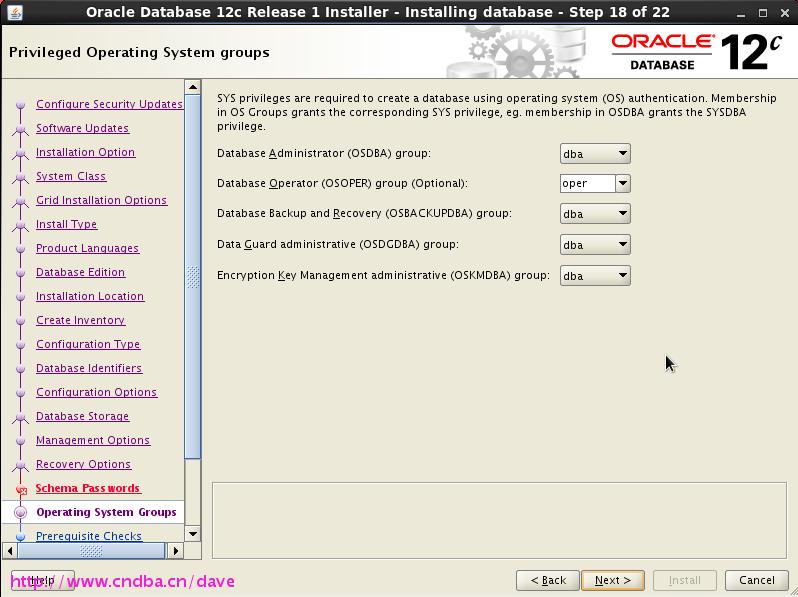798x597 pixels.
Task: Click the Back button
Action: pyautogui.click(x=548, y=580)
